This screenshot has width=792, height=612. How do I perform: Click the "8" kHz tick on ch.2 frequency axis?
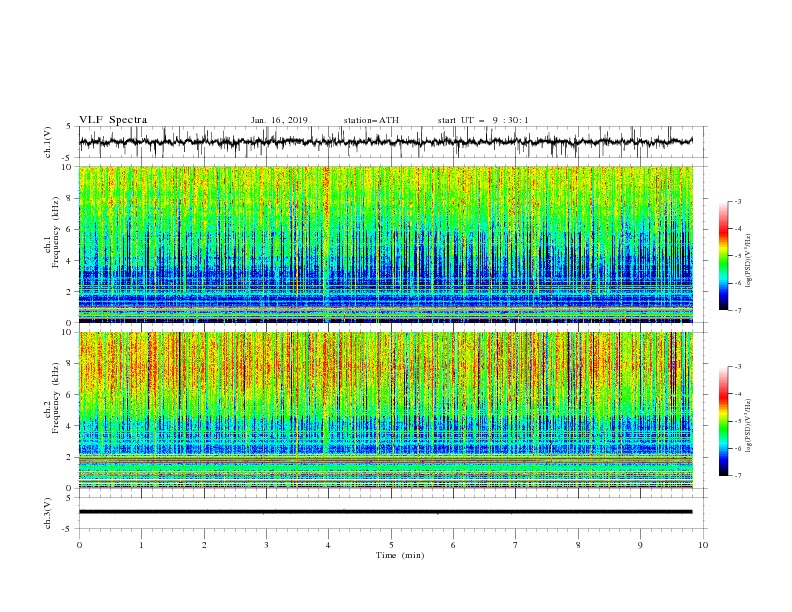[x=71, y=364]
